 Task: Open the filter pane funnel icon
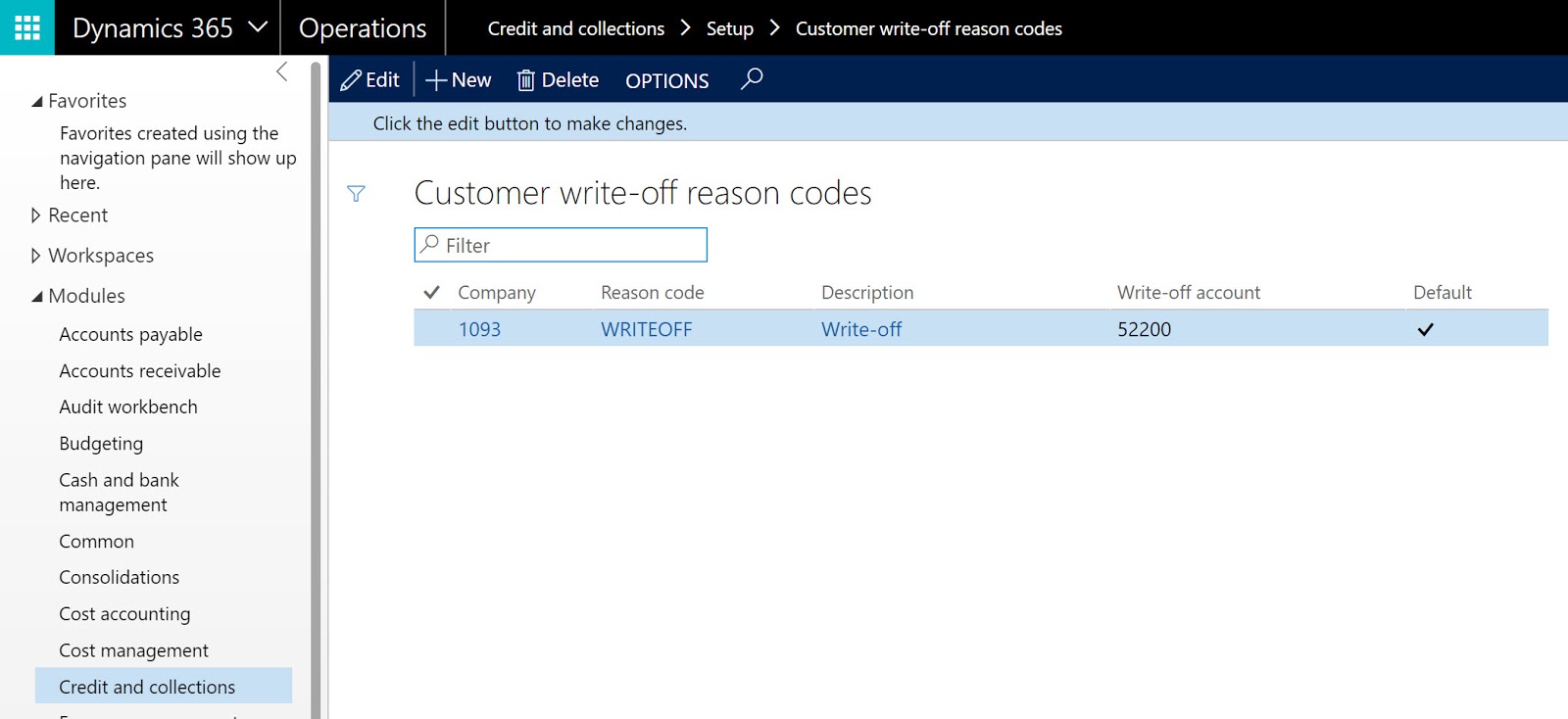click(357, 194)
